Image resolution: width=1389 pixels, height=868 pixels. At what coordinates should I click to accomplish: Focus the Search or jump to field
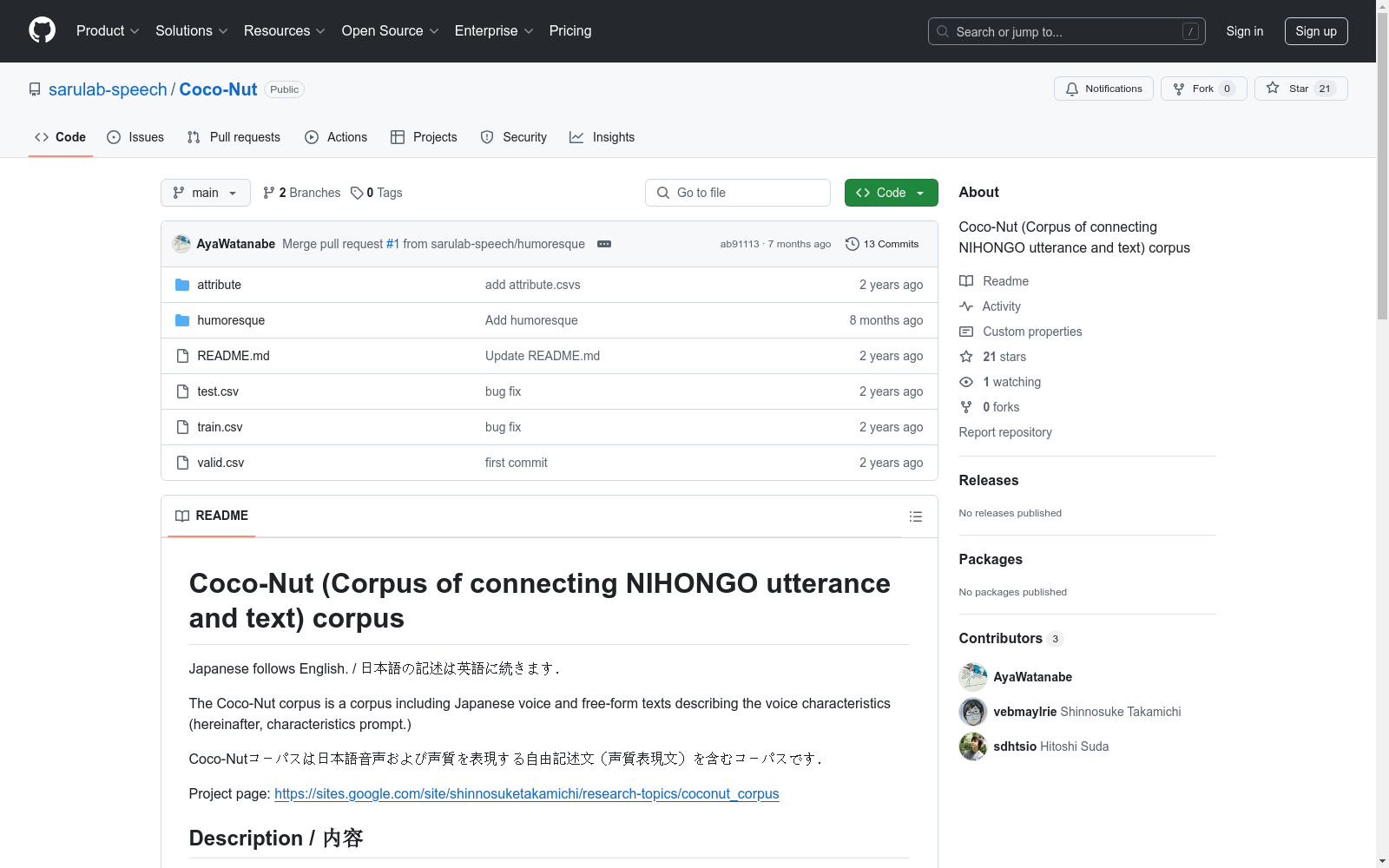click(x=1067, y=31)
